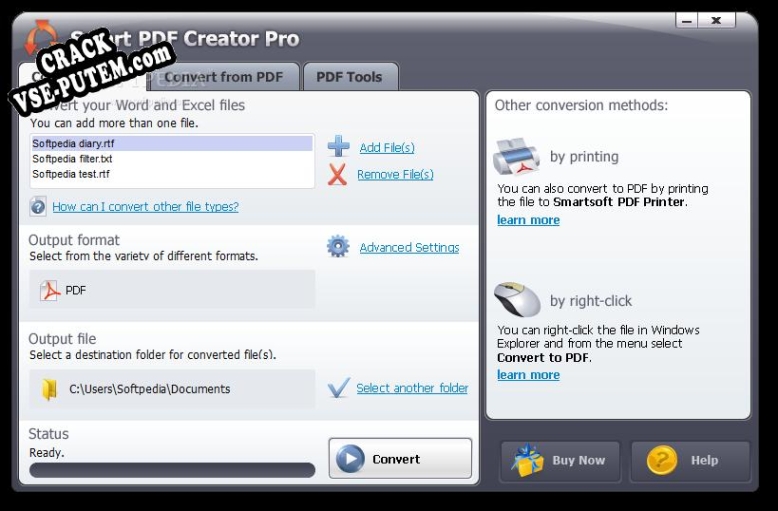Image resolution: width=778 pixels, height=511 pixels.
Task: Click the PDF output format field
Action: coord(172,290)
